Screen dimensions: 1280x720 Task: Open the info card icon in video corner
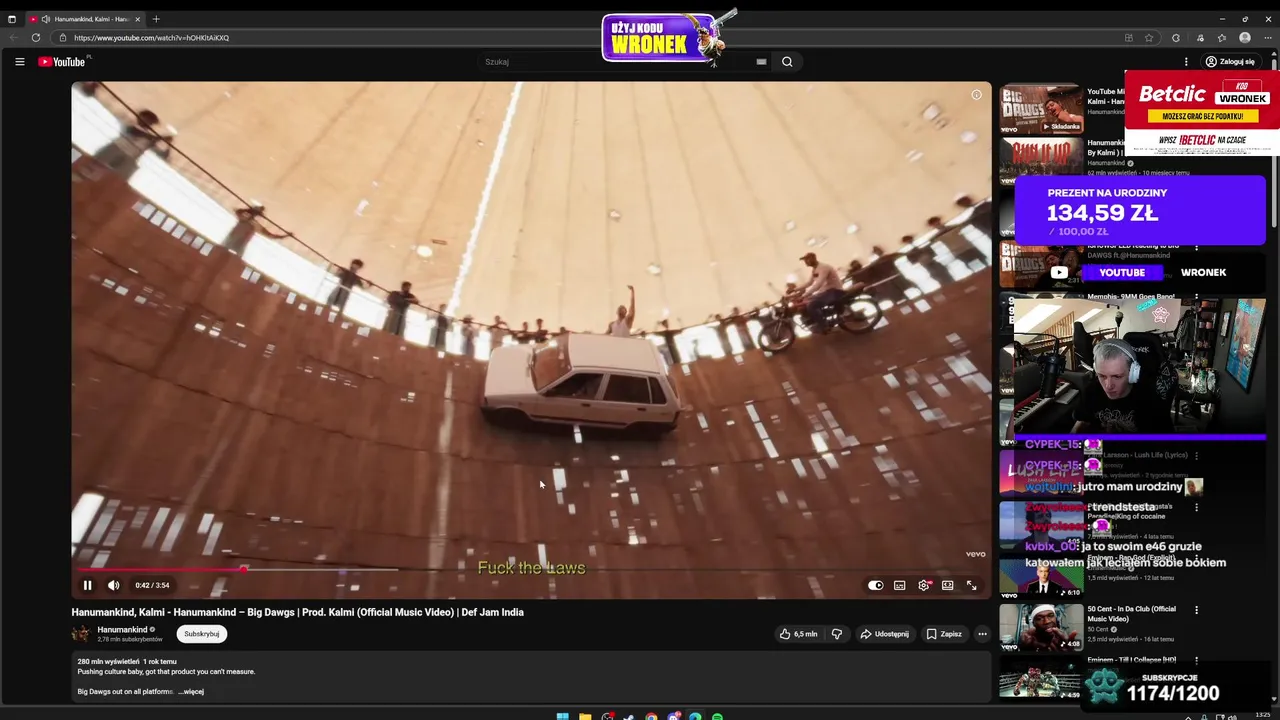pos(976,95)
